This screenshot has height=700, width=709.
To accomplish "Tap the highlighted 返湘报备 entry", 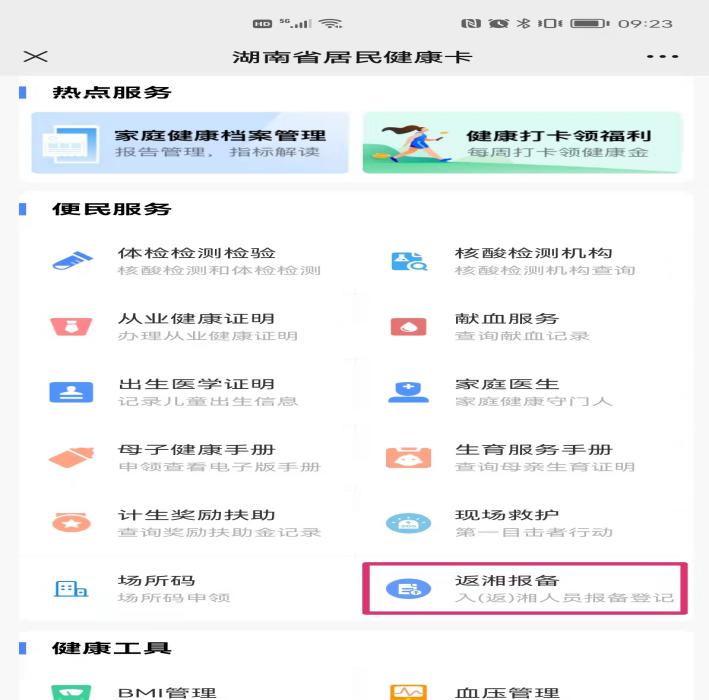I will point(525,588).
